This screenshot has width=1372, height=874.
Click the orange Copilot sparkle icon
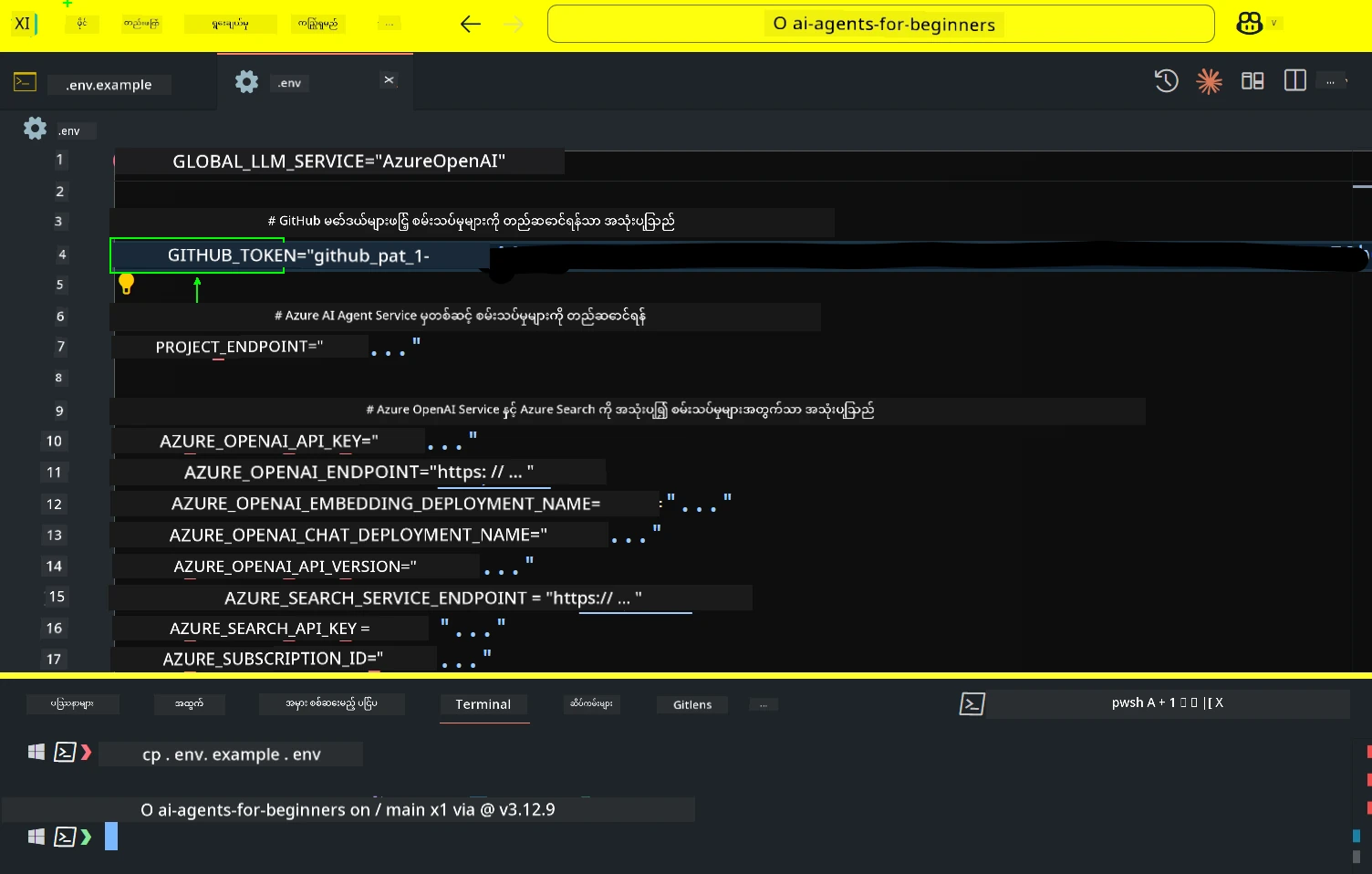[x=1209, y=81]
